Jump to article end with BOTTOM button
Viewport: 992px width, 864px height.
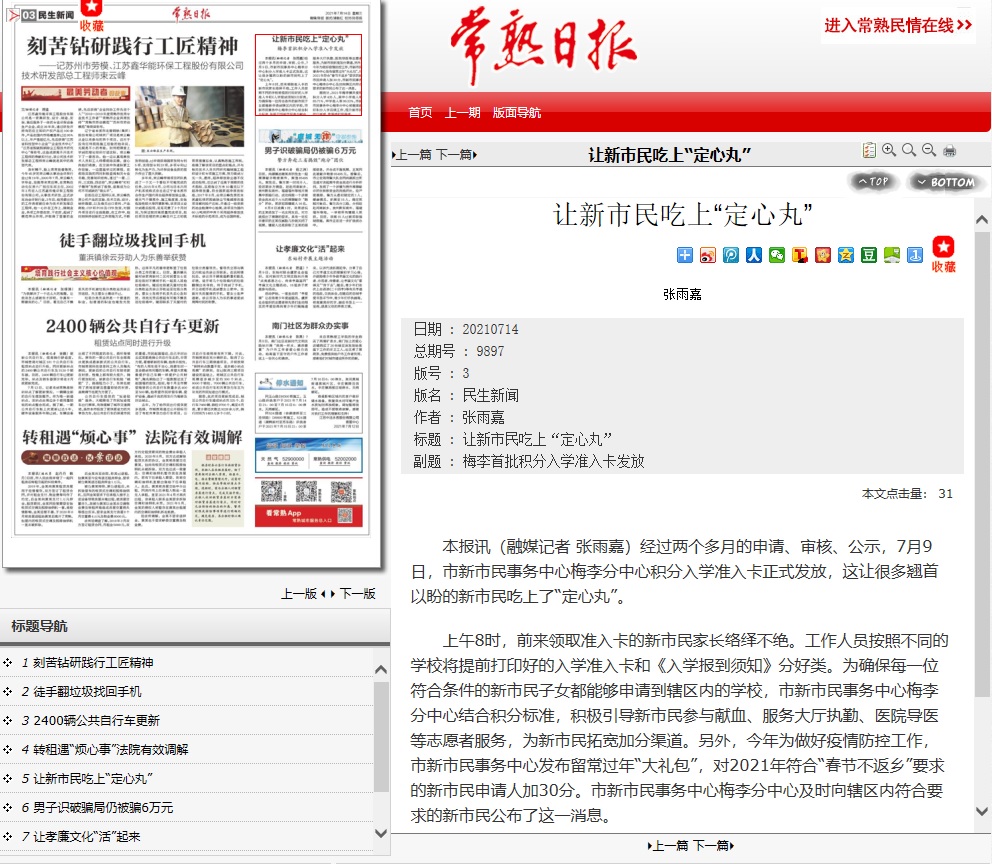946,182
